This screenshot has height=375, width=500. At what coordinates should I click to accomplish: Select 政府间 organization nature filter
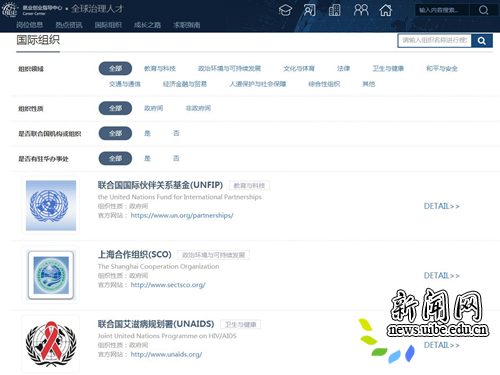tap(153, 108)
